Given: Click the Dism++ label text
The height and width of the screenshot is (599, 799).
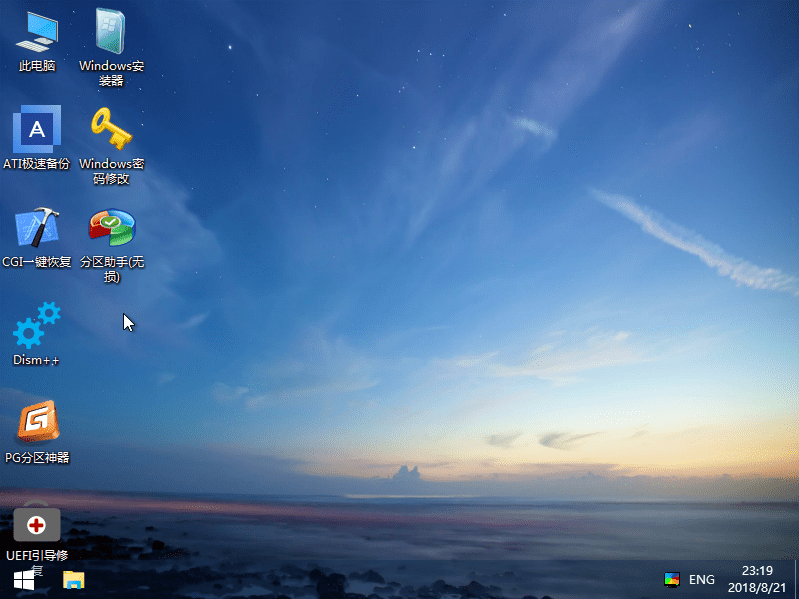Looking at the screenshot, I should [37, 360].
